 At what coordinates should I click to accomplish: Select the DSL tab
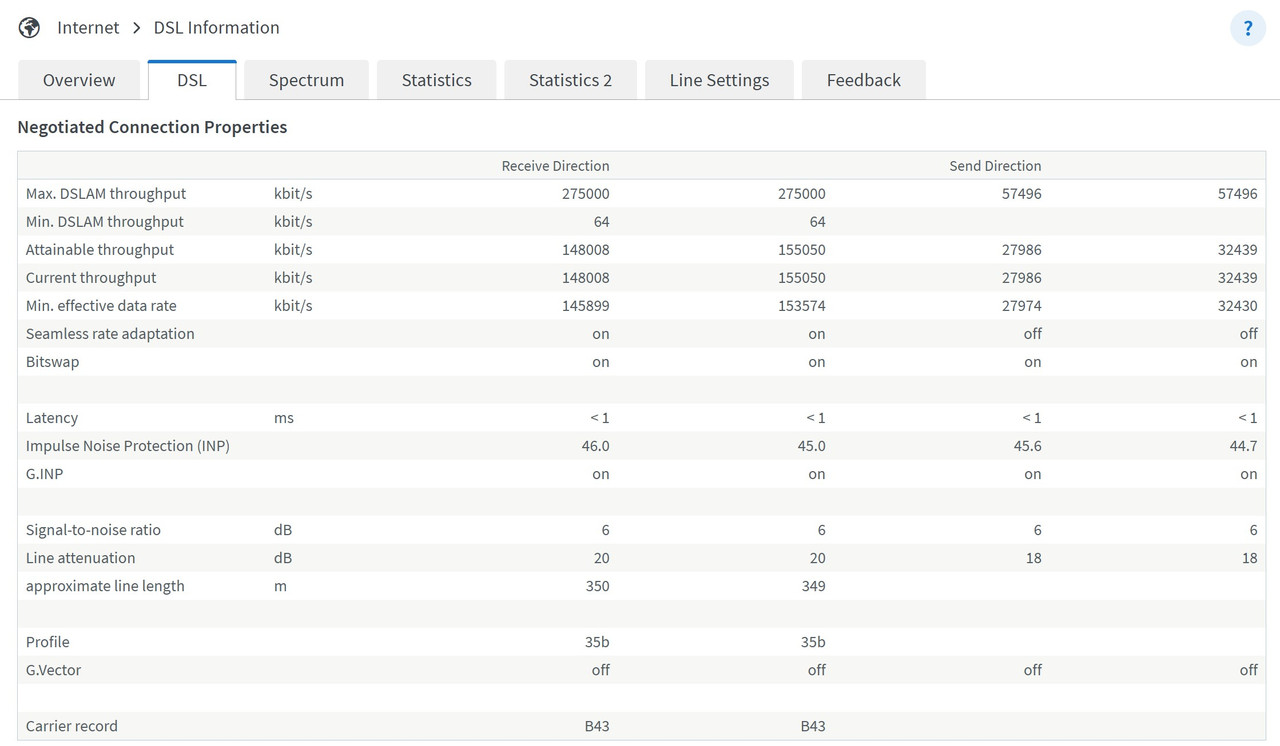(x=192, y=80)
